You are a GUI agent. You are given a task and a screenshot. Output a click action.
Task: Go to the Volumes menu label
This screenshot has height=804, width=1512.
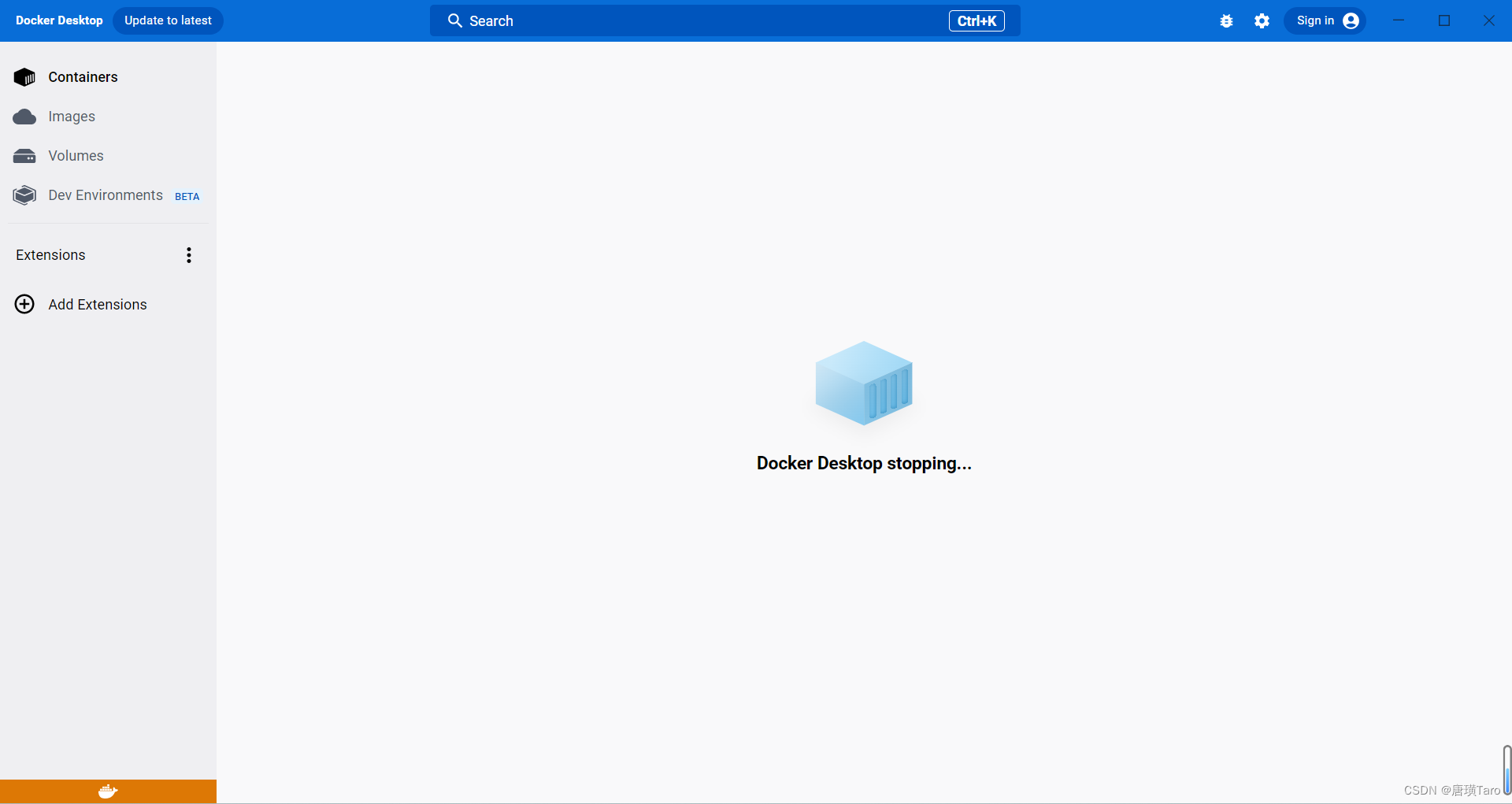[x=76, y=156]
